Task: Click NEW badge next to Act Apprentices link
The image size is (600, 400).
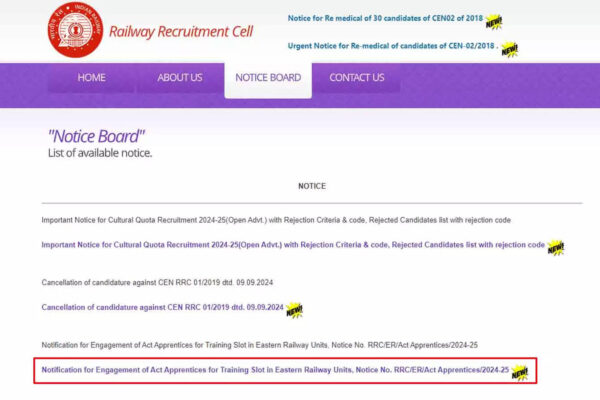Action: click(520, 372)
